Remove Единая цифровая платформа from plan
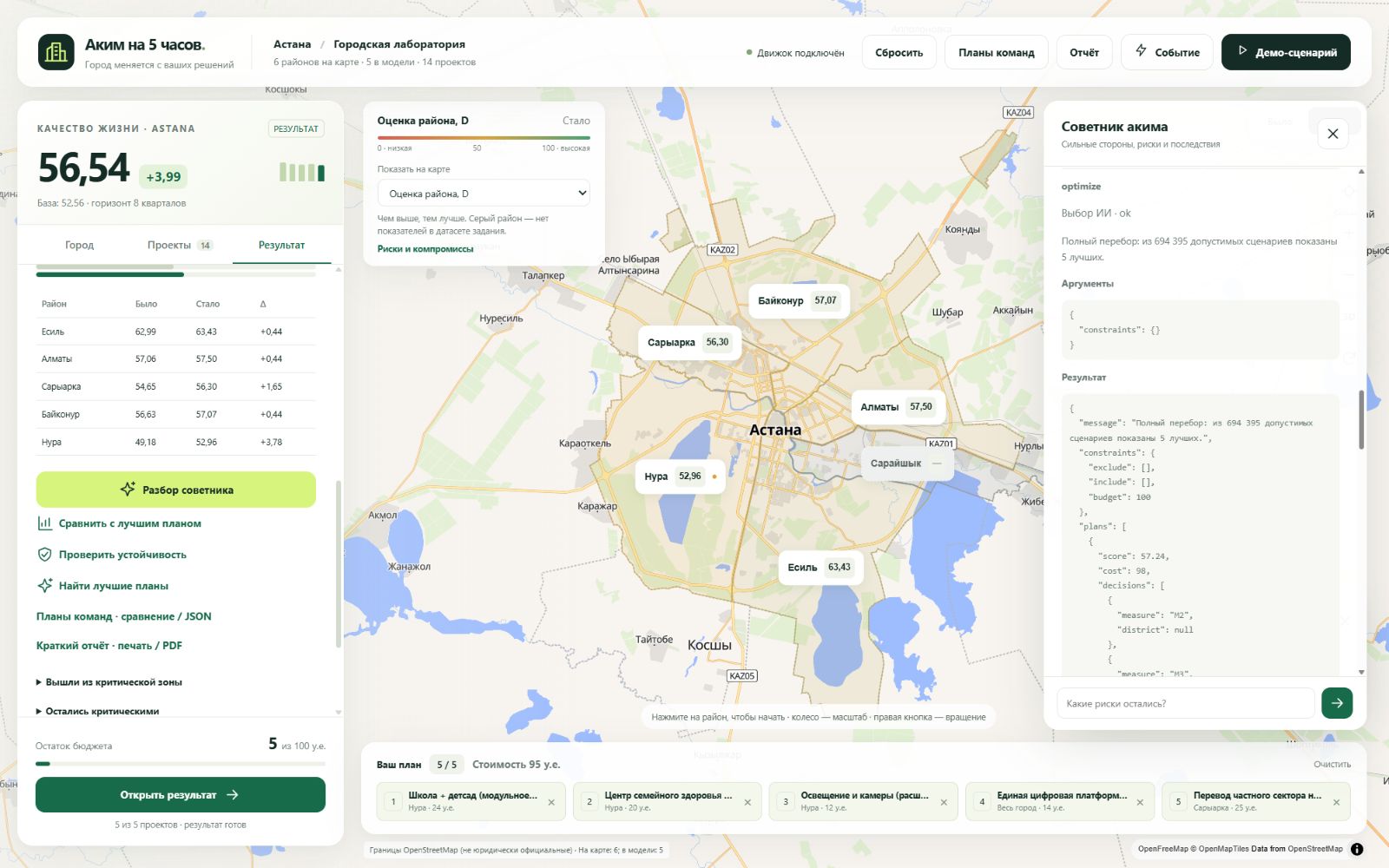Viewport: 1389px width, 868px height. click(1140, 802)
